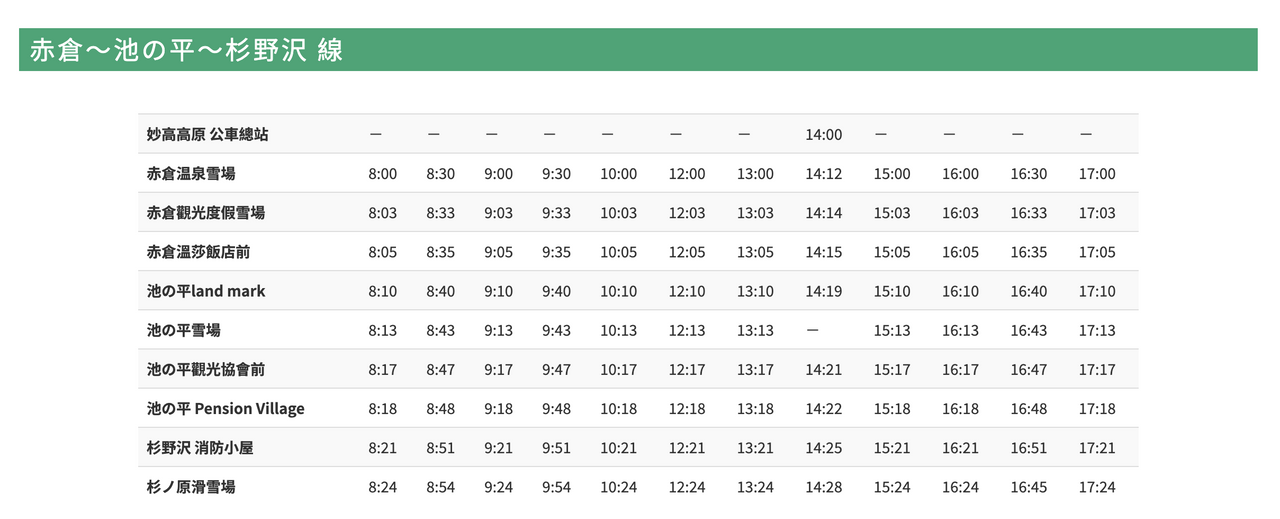Select the 13:21 time cell
This screenshot has width=1280, height=519.
tap(755, 448)
